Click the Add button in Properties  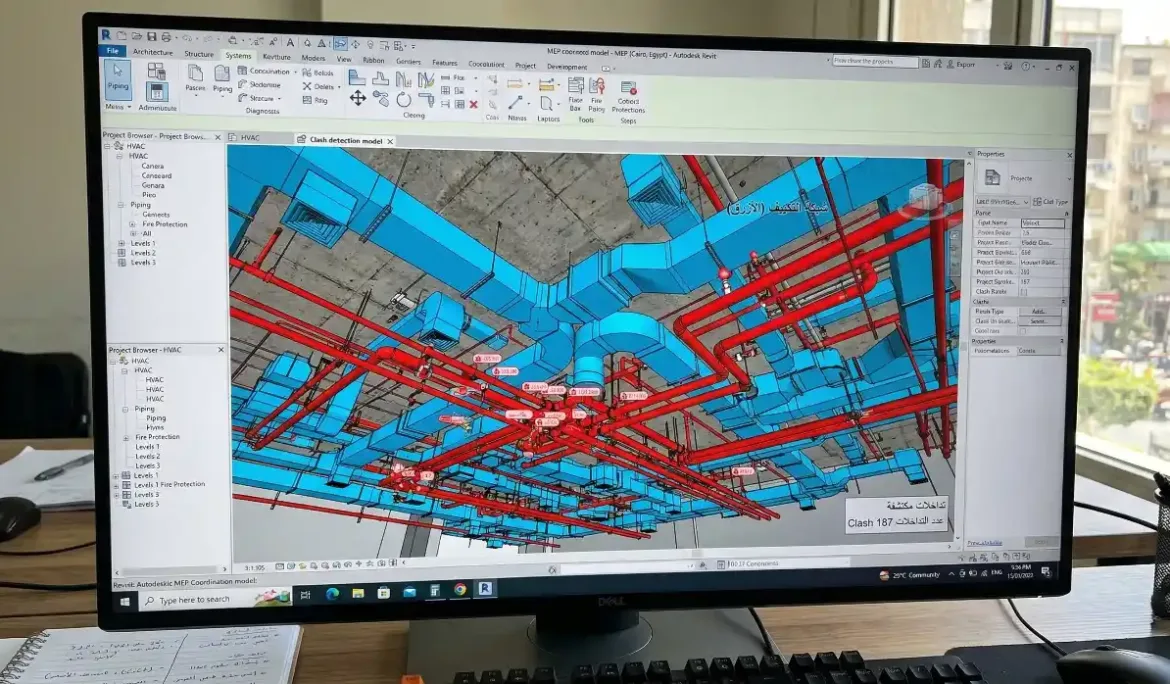click(x=1039, y=311)
